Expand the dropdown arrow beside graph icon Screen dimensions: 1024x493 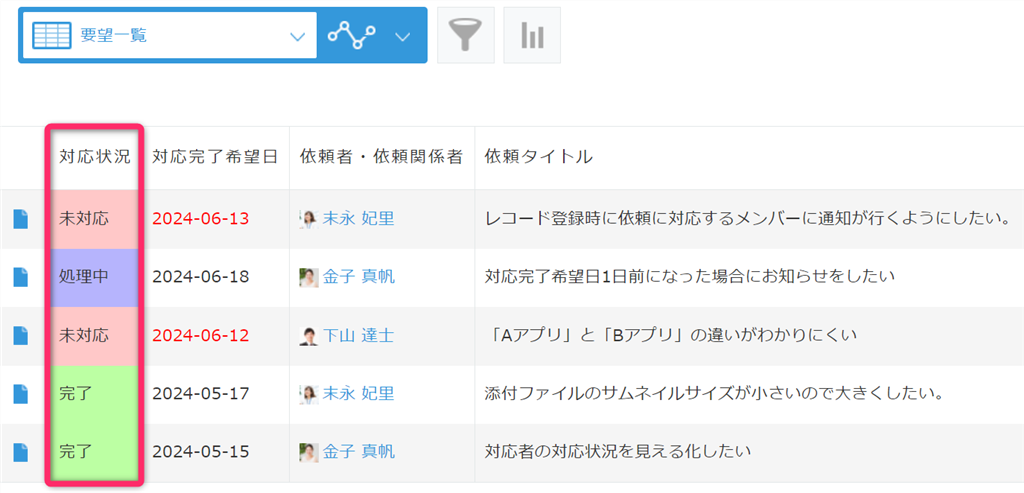(403, 36)
